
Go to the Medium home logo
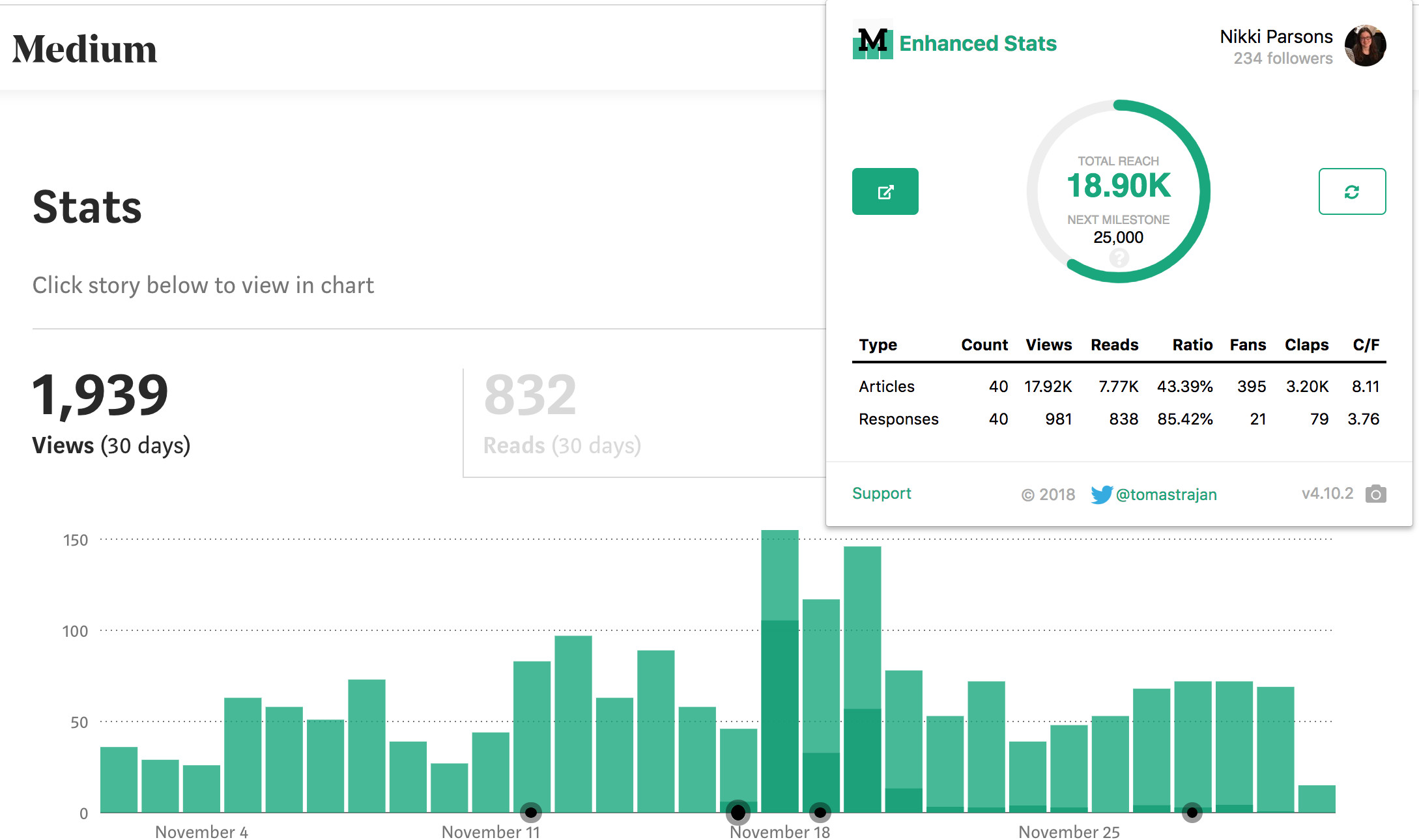coord(85,49)
